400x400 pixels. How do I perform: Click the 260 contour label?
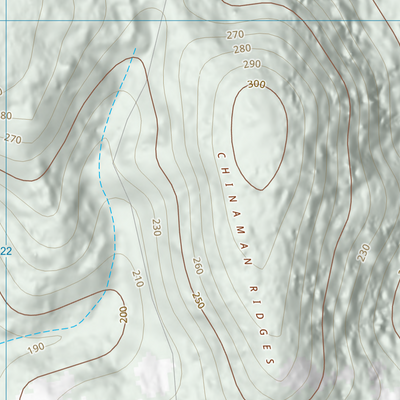[x=198, y=266]
